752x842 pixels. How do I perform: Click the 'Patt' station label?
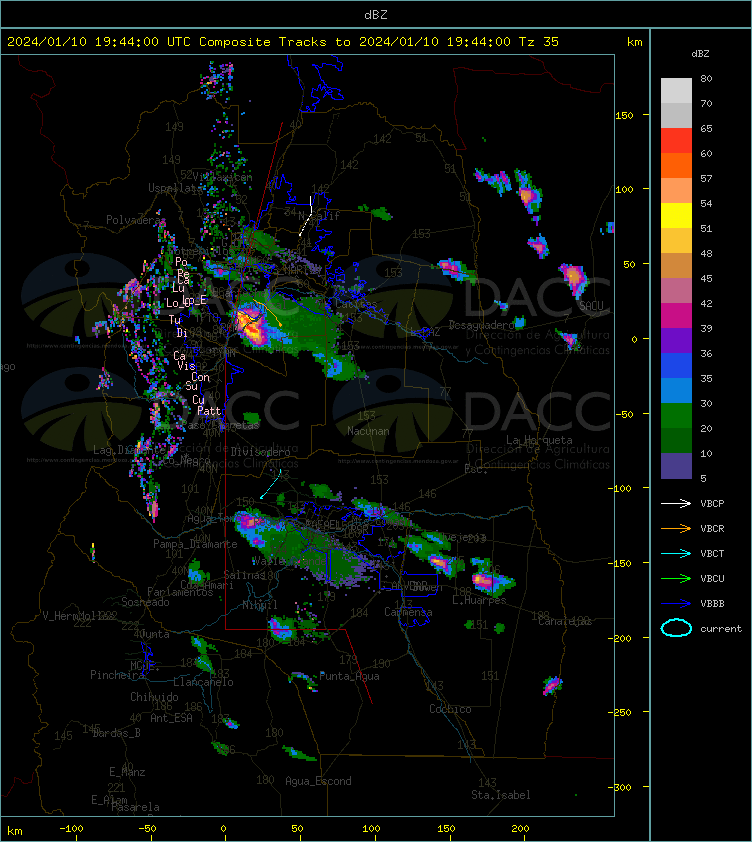(x=209, y=411)
